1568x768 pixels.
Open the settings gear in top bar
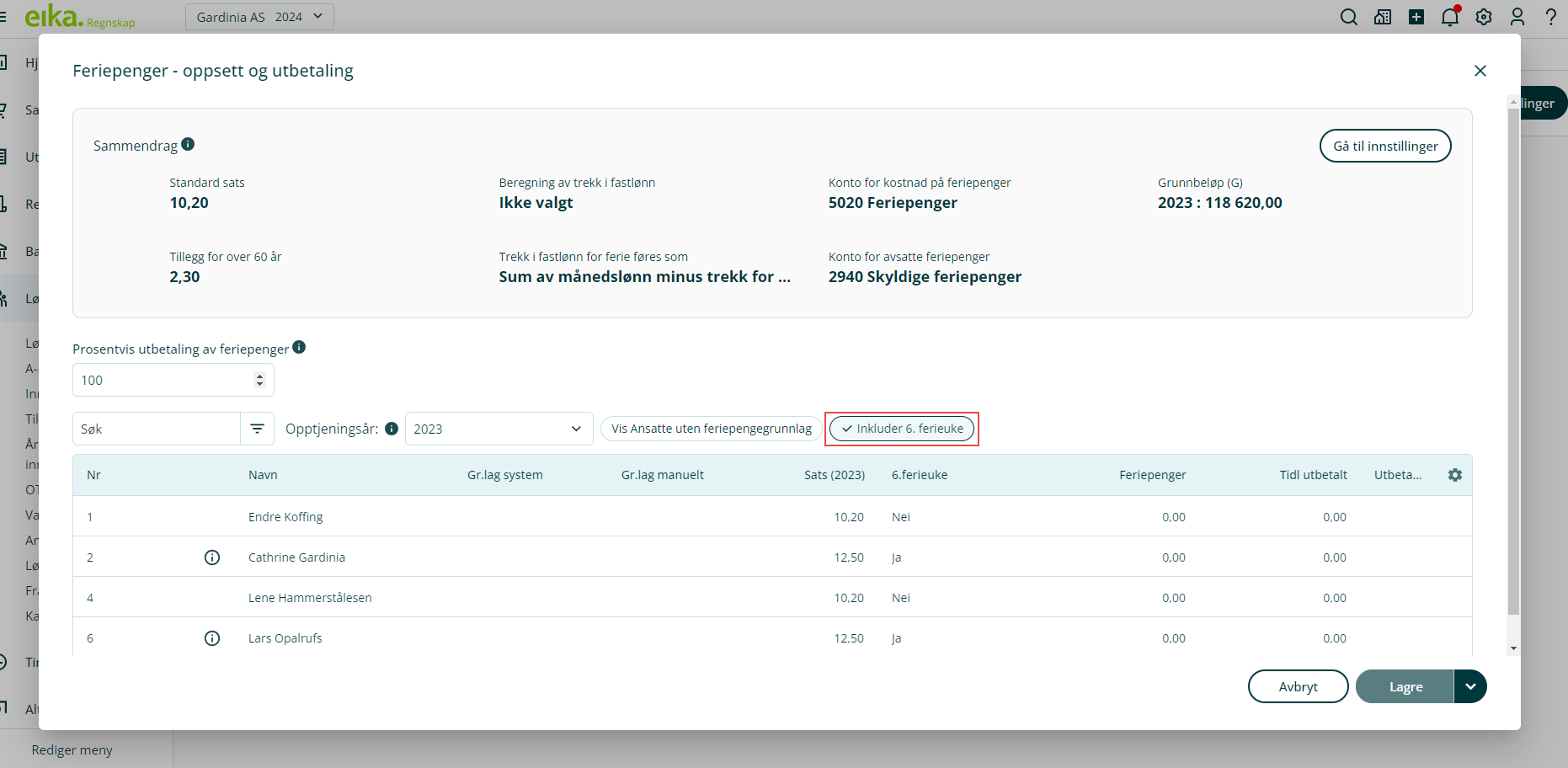pyautogui.click(x=1483, y=17)
